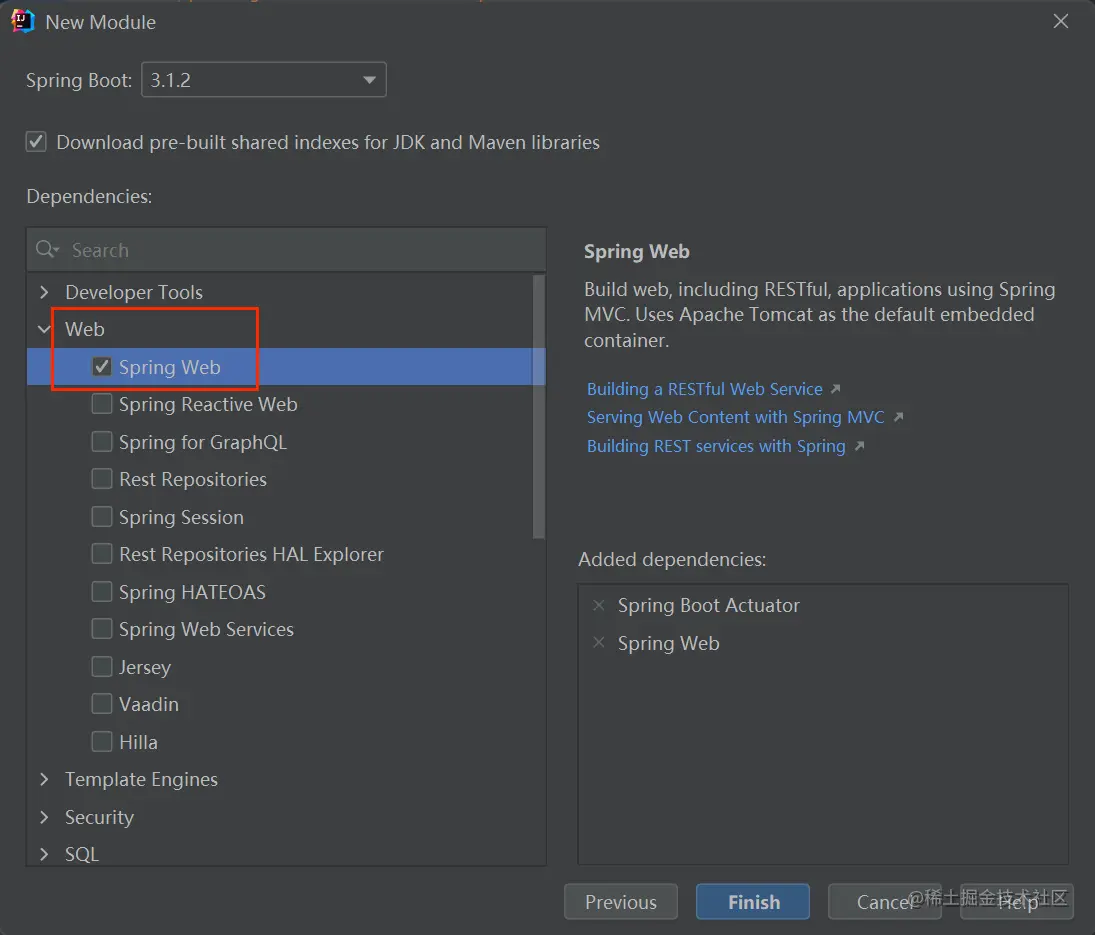The image size is (1095, 935).
Task: Collapse the Web category
Action: pyautogui.click(x=44, y=329)
